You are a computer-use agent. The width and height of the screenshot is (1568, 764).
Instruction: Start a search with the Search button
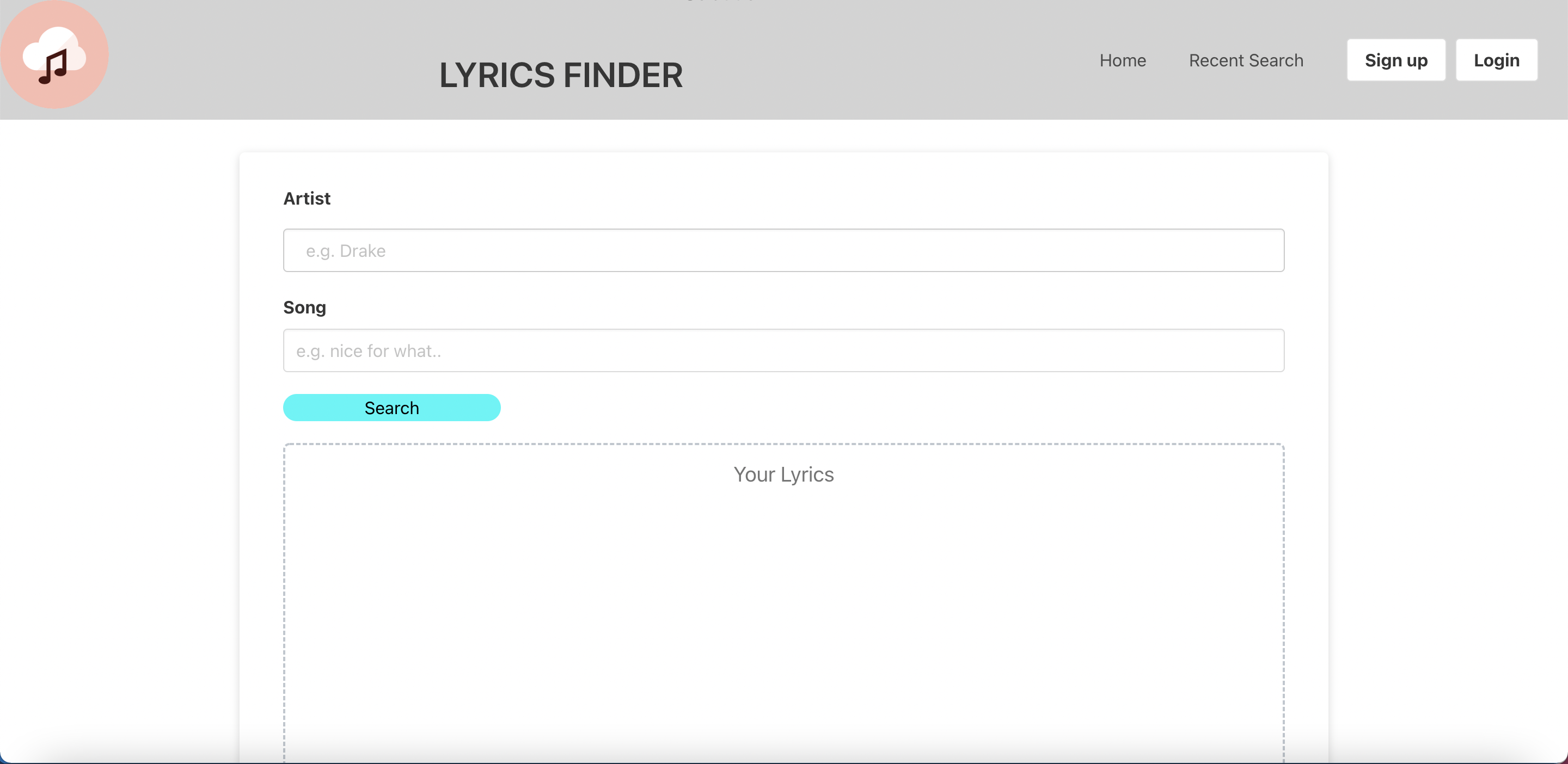click(x=391, y=408)
